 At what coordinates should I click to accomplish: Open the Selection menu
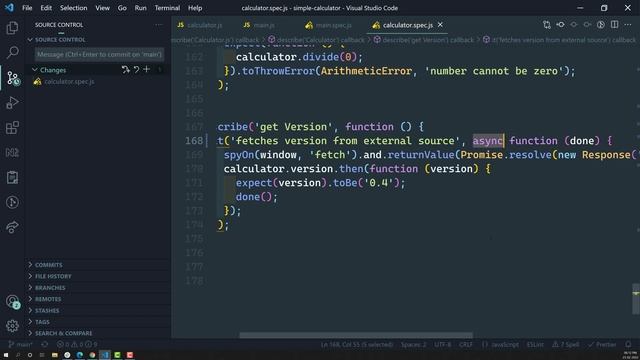click(x=73, y=8)
